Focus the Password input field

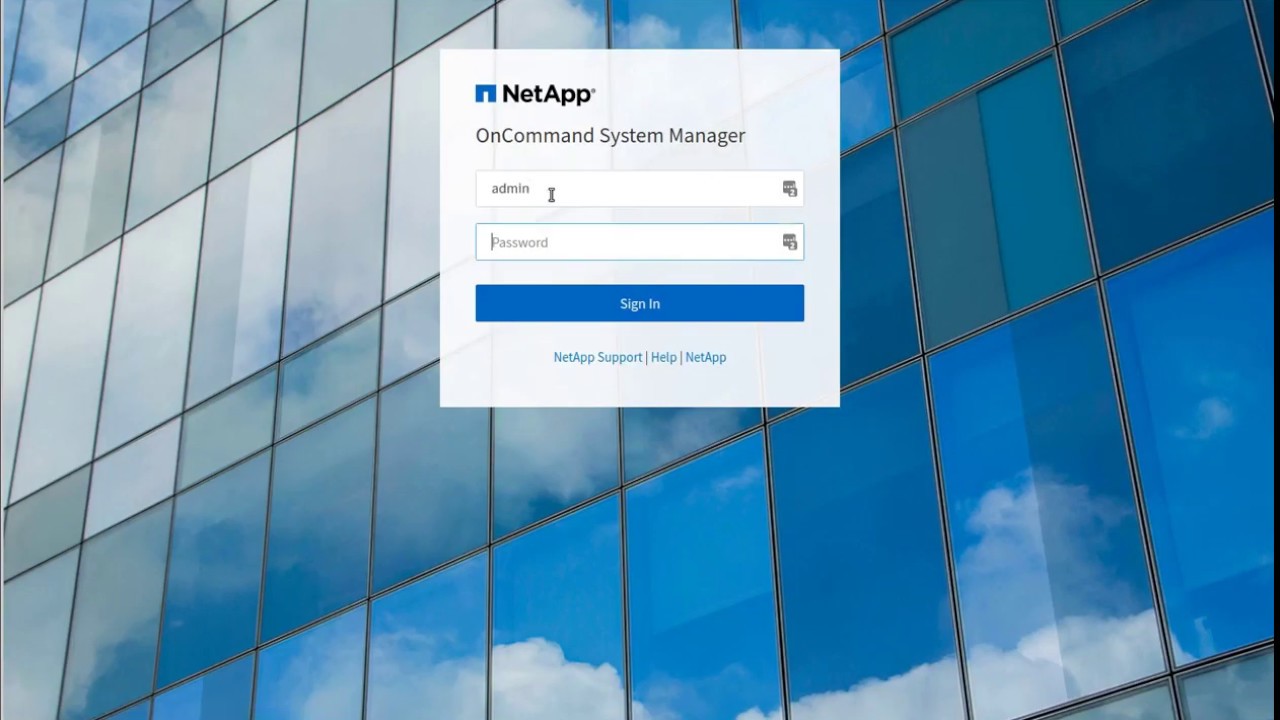point(639,242)
